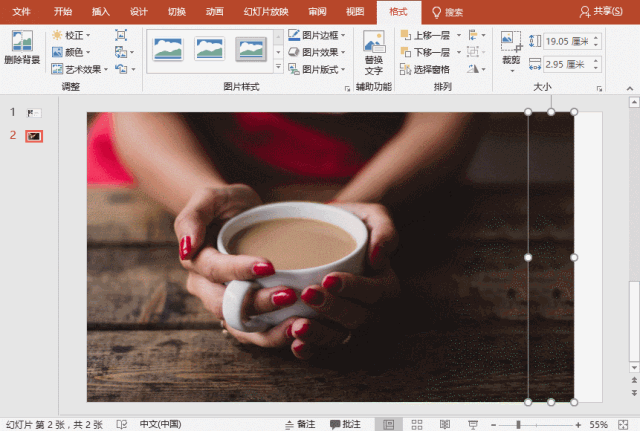Open the Selection Pane (选择窗格)
The height and width of the screenshot is (431, 640).
click(424, 69)
